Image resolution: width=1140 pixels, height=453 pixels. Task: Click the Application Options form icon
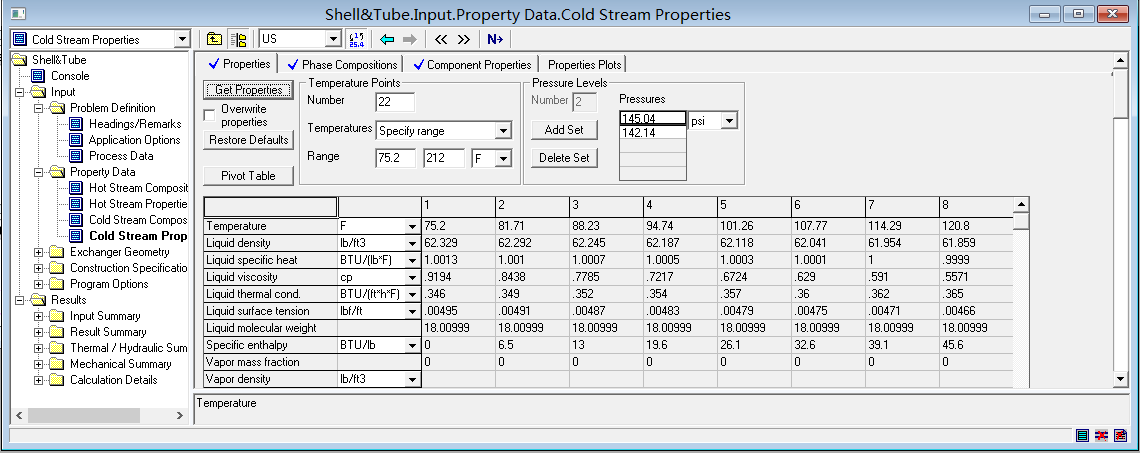tap(76, 140)
